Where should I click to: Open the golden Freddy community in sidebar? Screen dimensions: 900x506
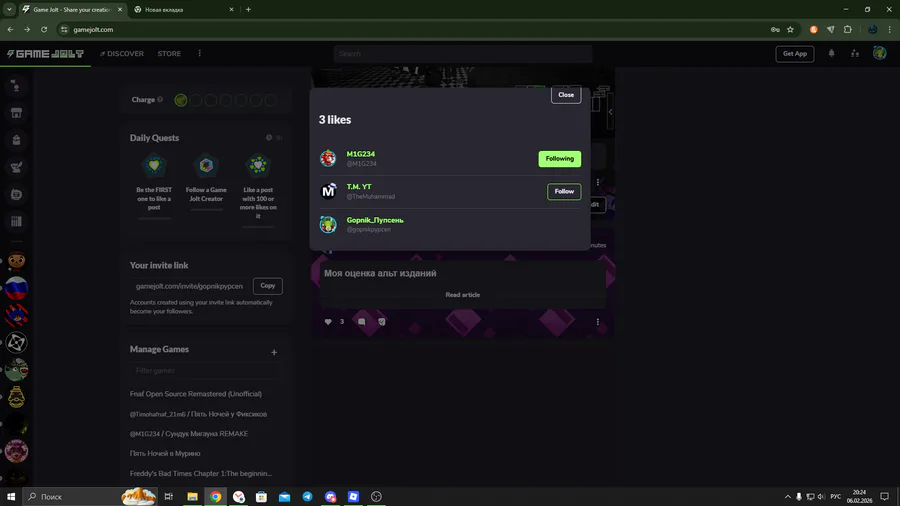tap(16, 396)
